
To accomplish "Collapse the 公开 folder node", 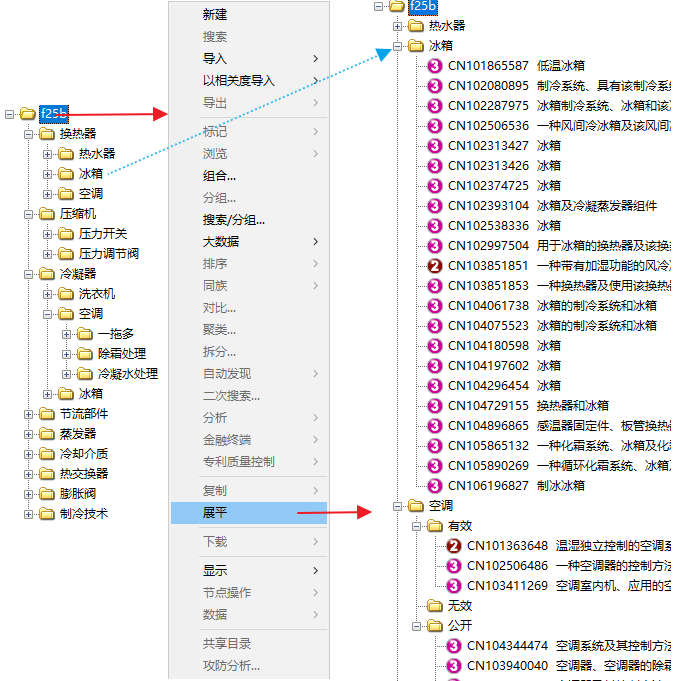I will point(417,626).
